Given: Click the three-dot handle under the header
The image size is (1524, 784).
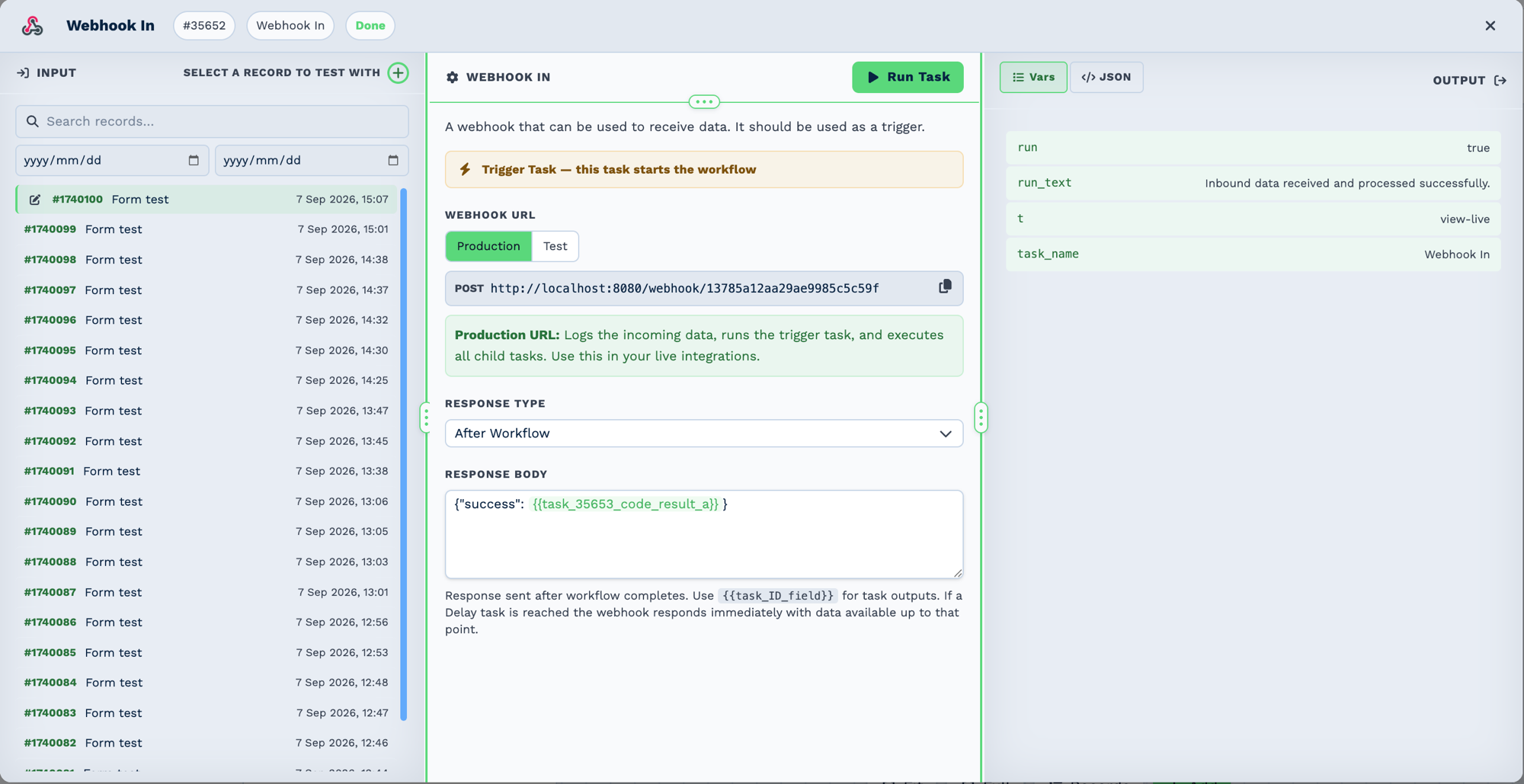Looking at the screenshot, I should click(x=704, y=101).
